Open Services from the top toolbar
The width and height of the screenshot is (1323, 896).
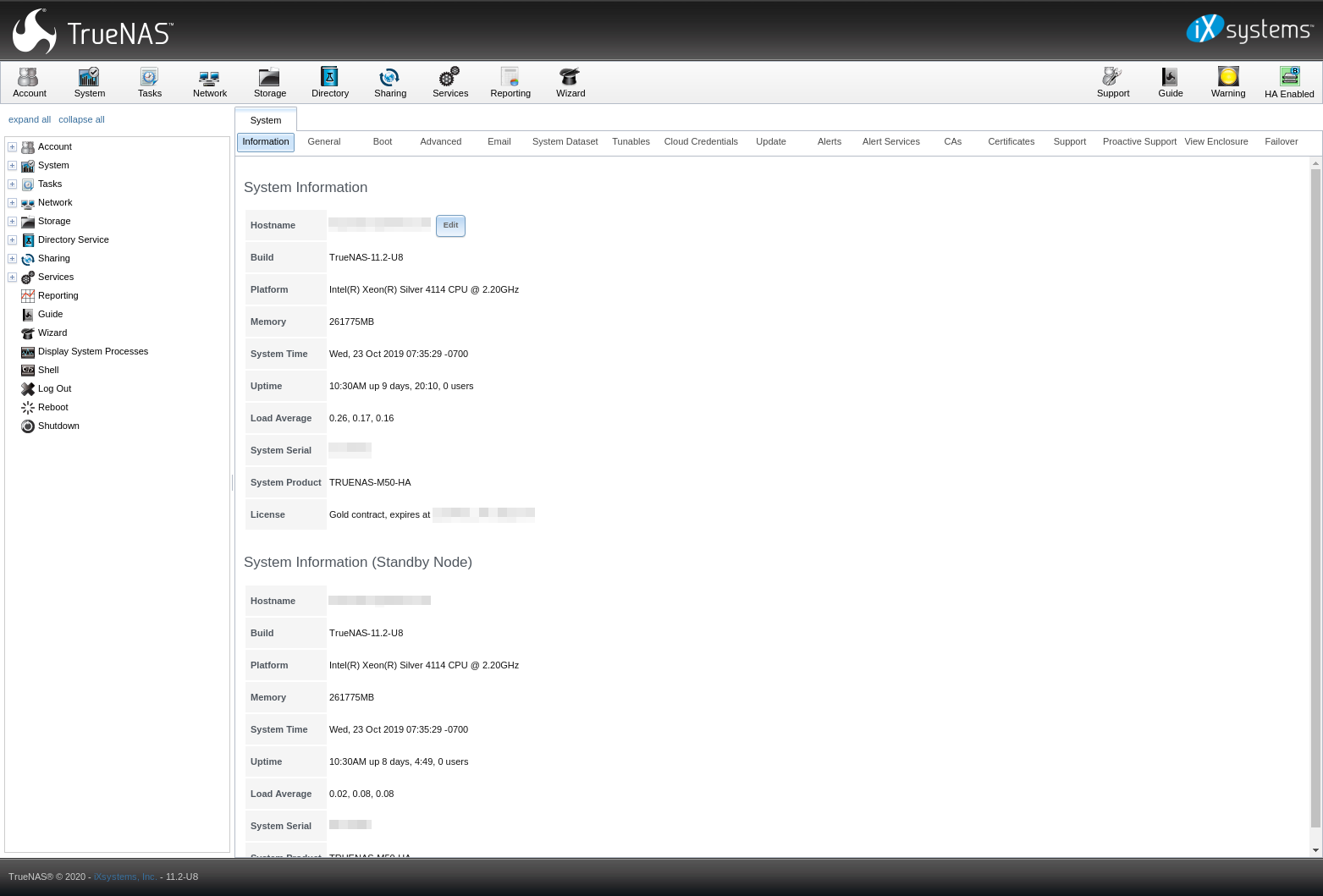tap(449, 83)
